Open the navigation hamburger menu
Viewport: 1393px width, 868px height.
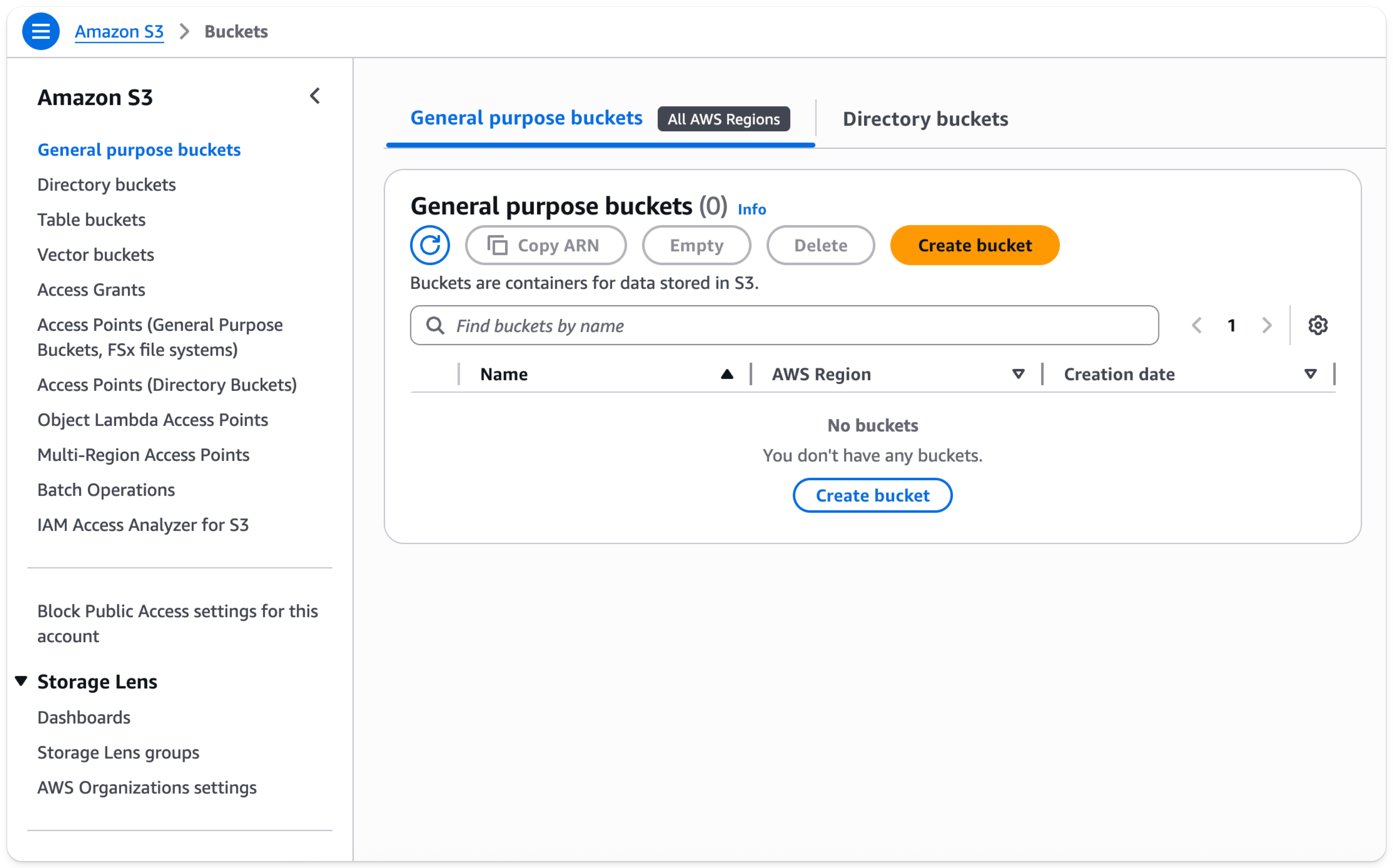point(41,31)
